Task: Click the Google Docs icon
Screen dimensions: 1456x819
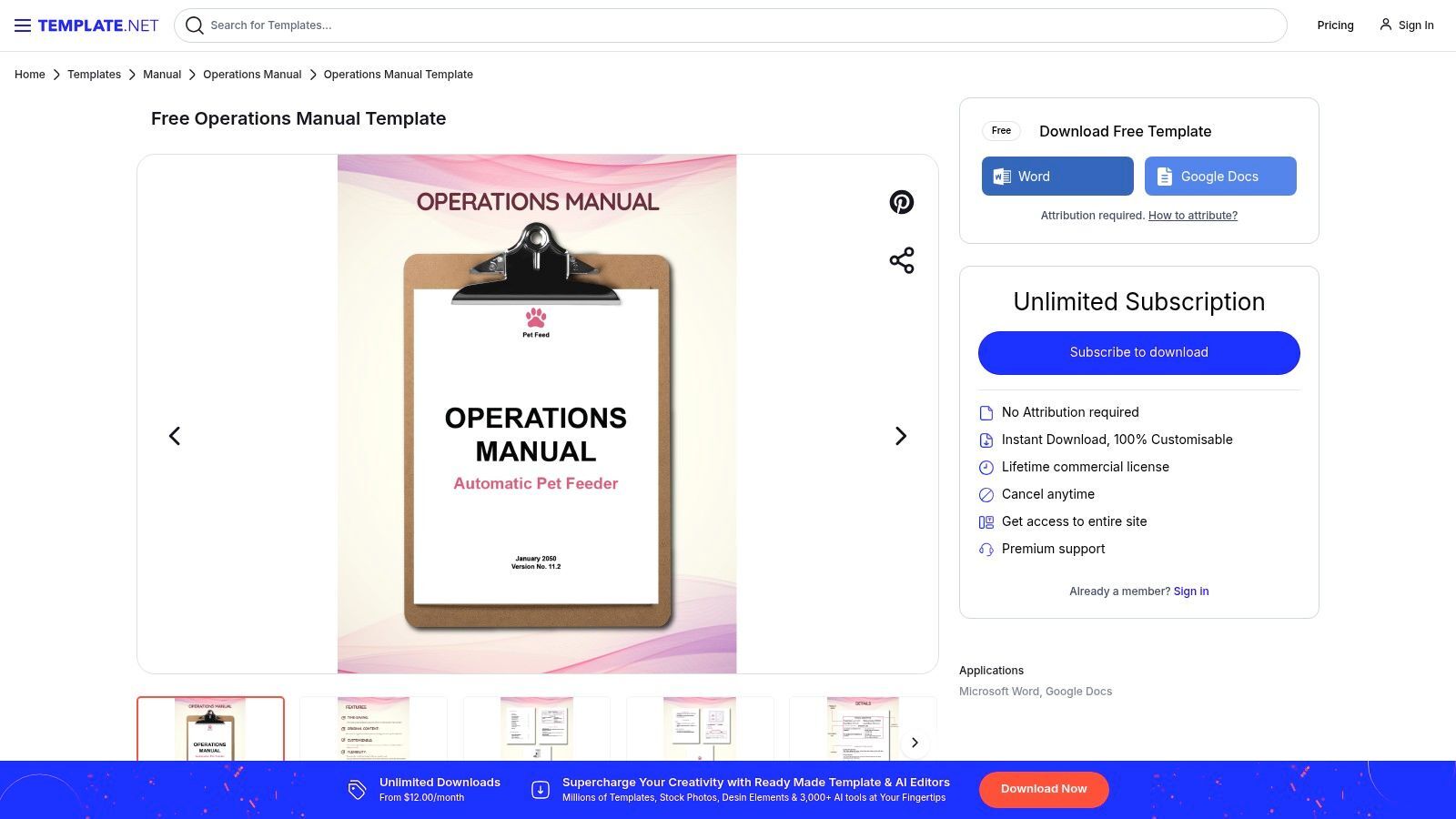Action: [1164, 176]
